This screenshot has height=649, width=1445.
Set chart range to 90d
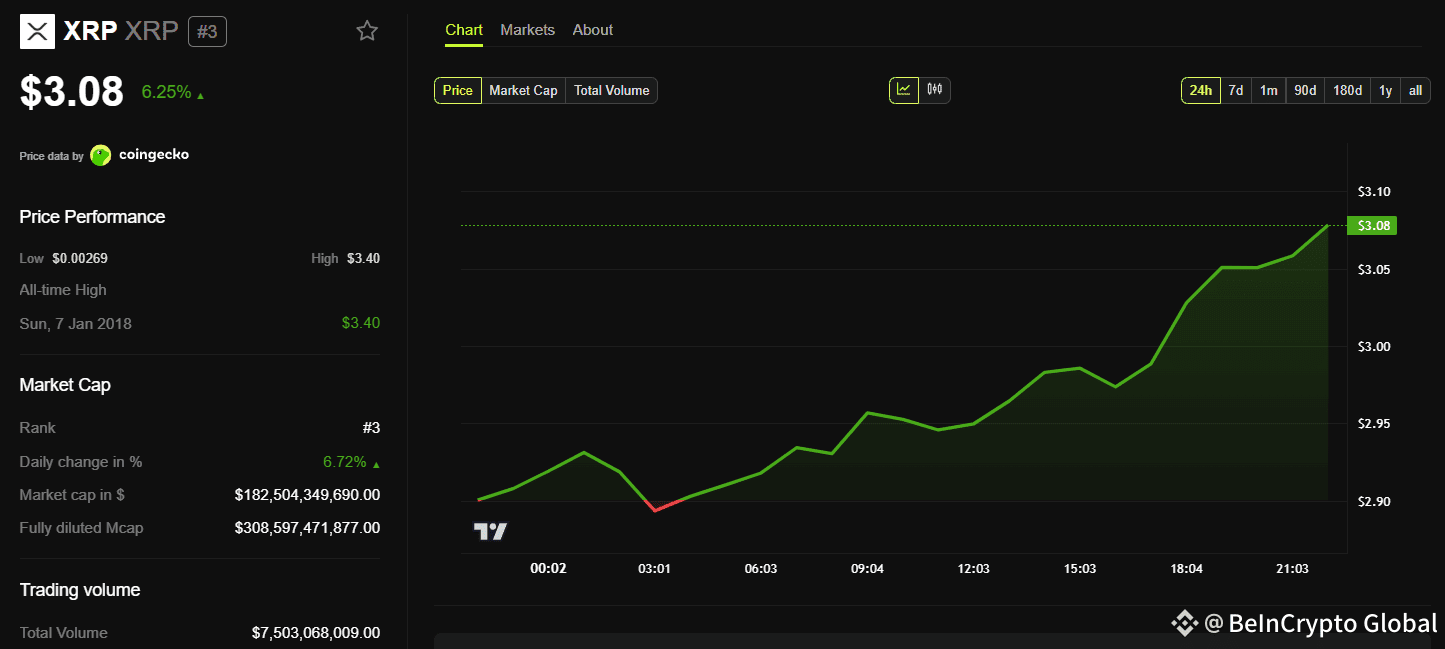(x=1305, y=90)
